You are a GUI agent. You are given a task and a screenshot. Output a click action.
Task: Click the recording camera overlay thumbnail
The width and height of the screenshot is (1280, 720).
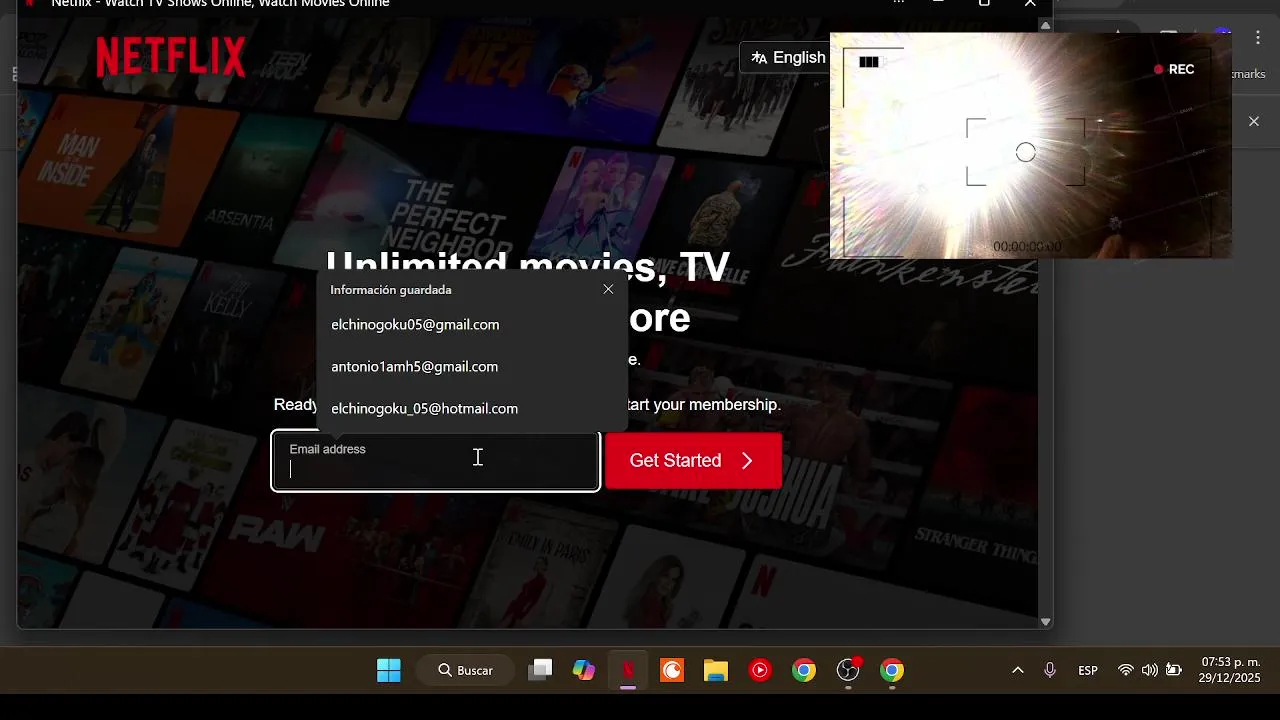1031,145
